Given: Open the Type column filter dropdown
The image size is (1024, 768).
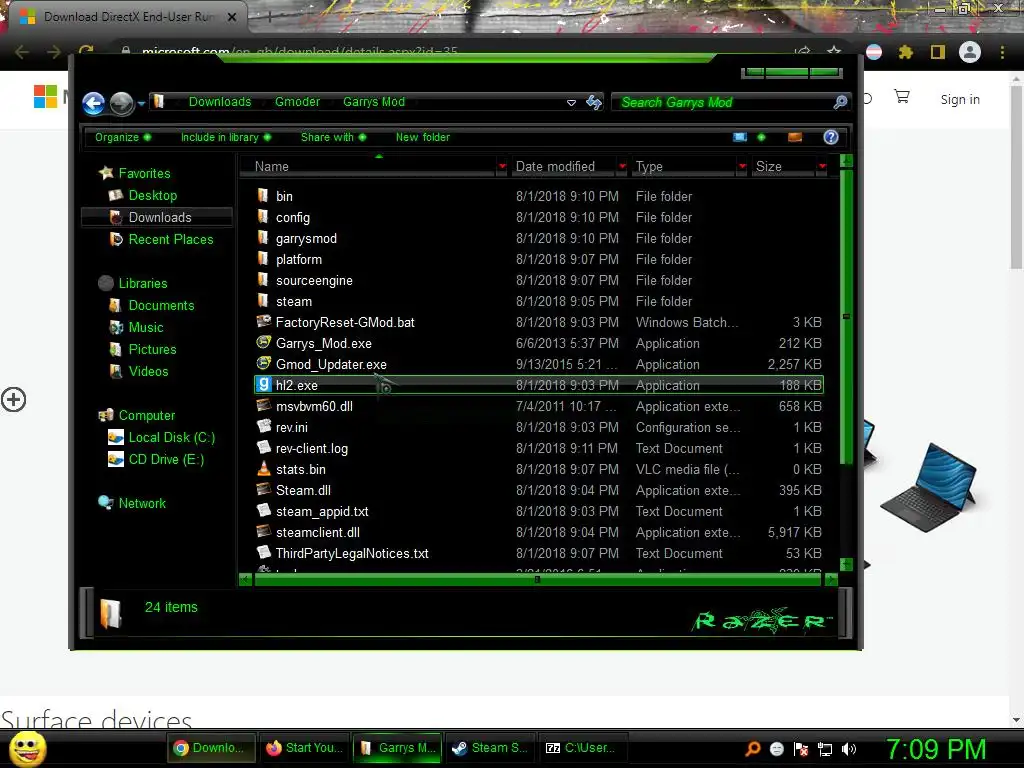Looking at the screenshot, I should [742, 167].
